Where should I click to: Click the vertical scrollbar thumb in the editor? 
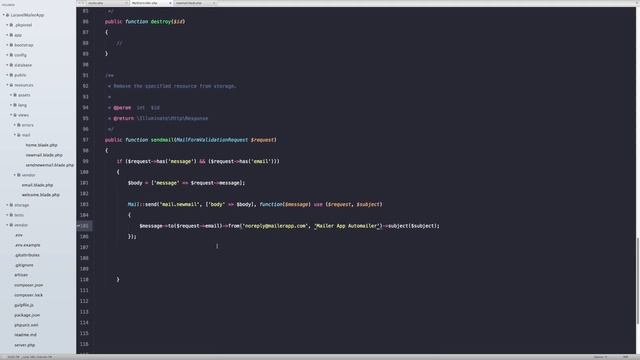click(637, 281)
